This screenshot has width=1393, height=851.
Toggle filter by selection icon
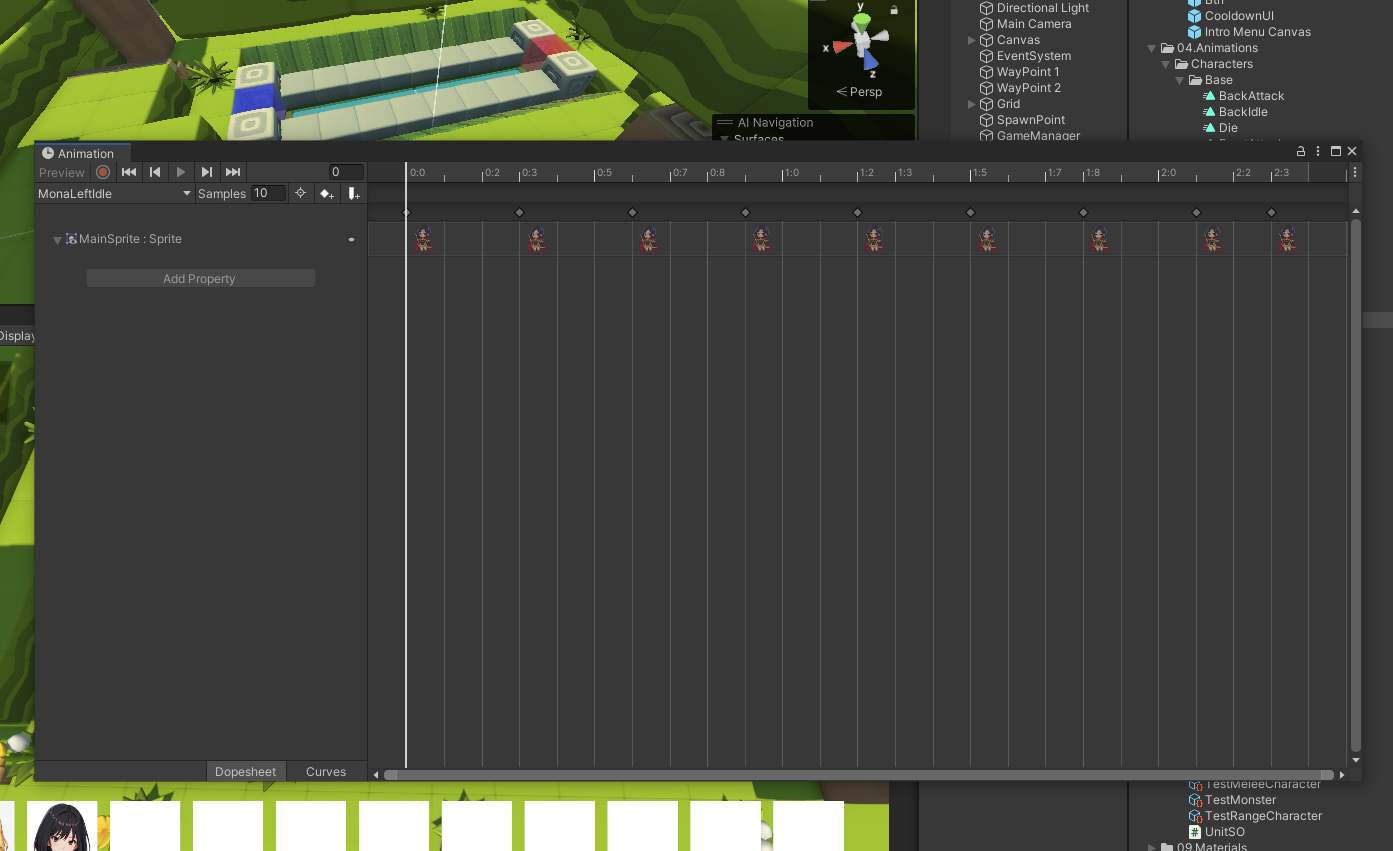click(x=300, y=193)
